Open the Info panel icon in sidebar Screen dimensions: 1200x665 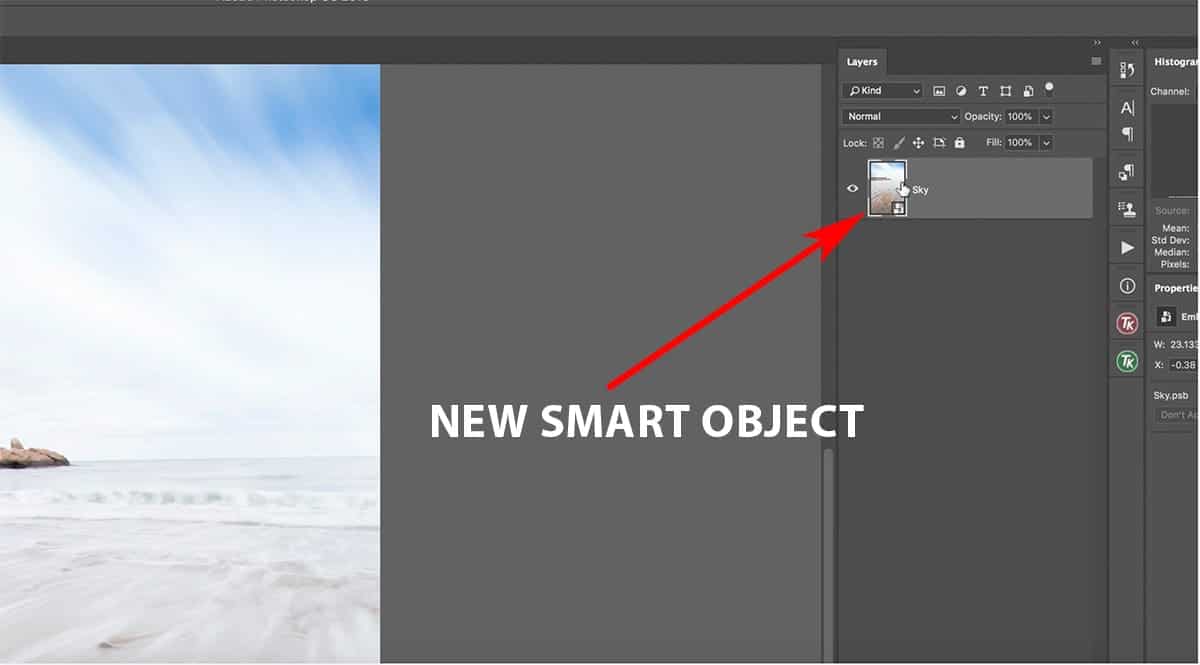1126,286
